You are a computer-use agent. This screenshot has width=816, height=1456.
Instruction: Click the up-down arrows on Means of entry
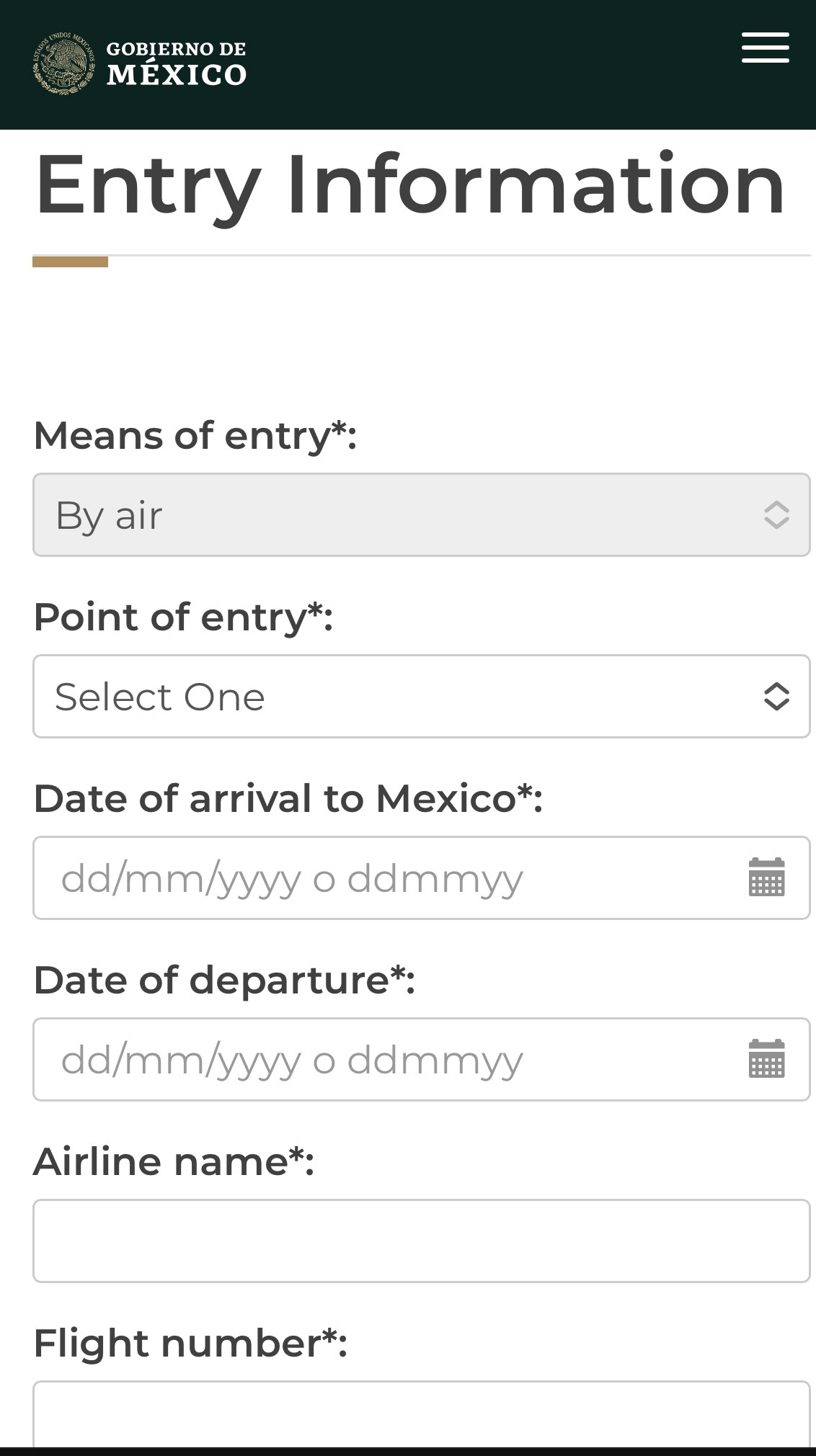click(x=776, y=514)
